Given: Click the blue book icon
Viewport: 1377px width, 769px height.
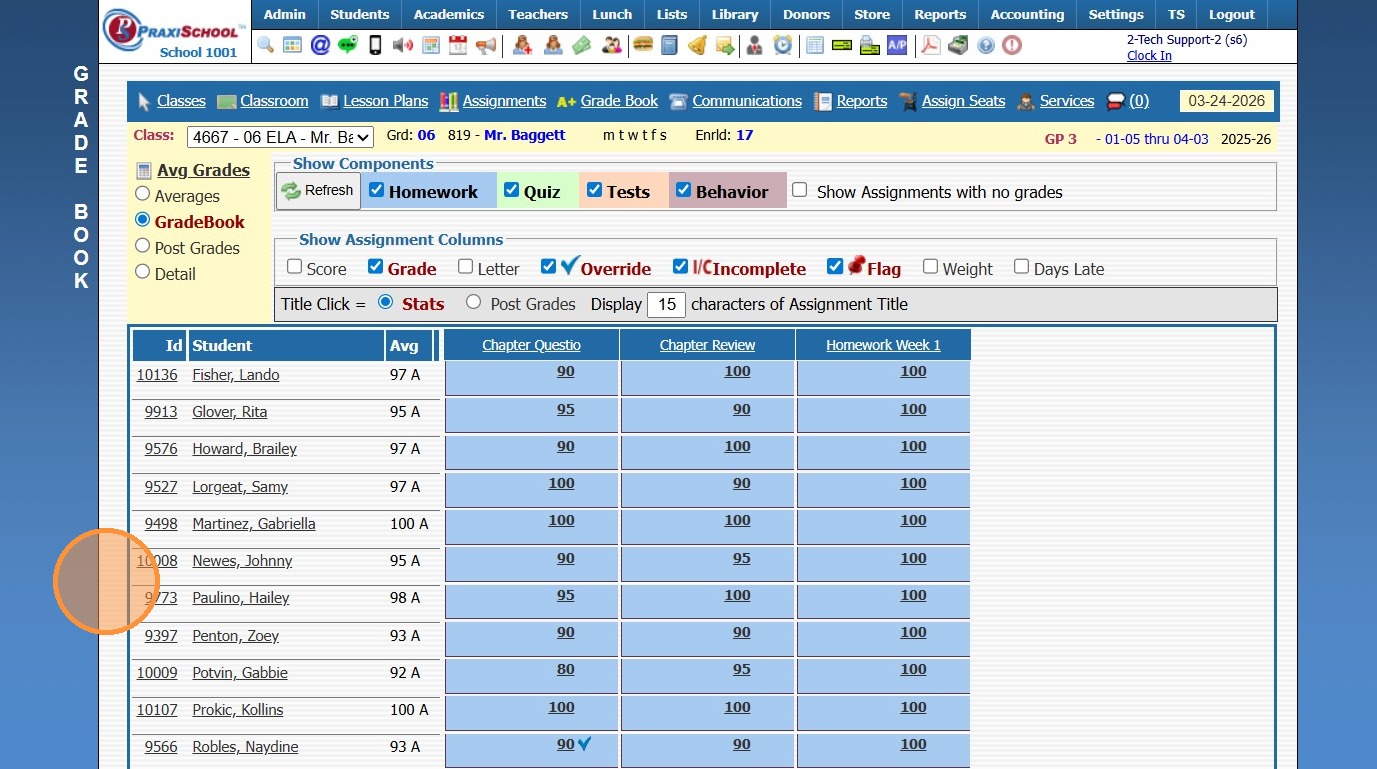Looking at the screenshot, I should pyautogui.click(x=670, y=45).
